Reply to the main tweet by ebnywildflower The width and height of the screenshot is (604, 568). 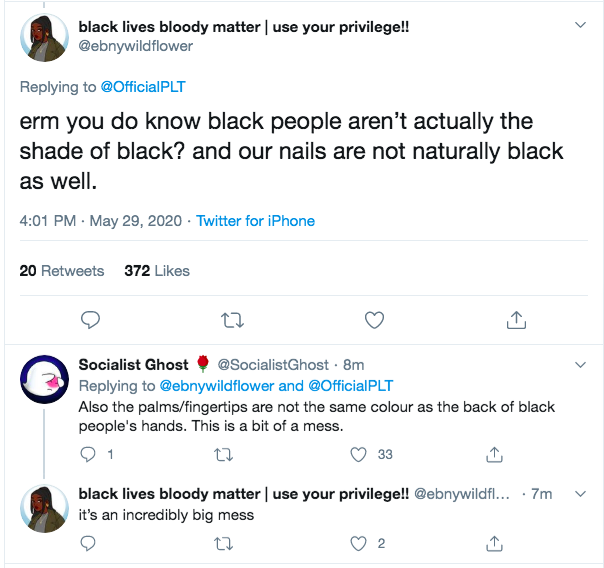(91, 320)
